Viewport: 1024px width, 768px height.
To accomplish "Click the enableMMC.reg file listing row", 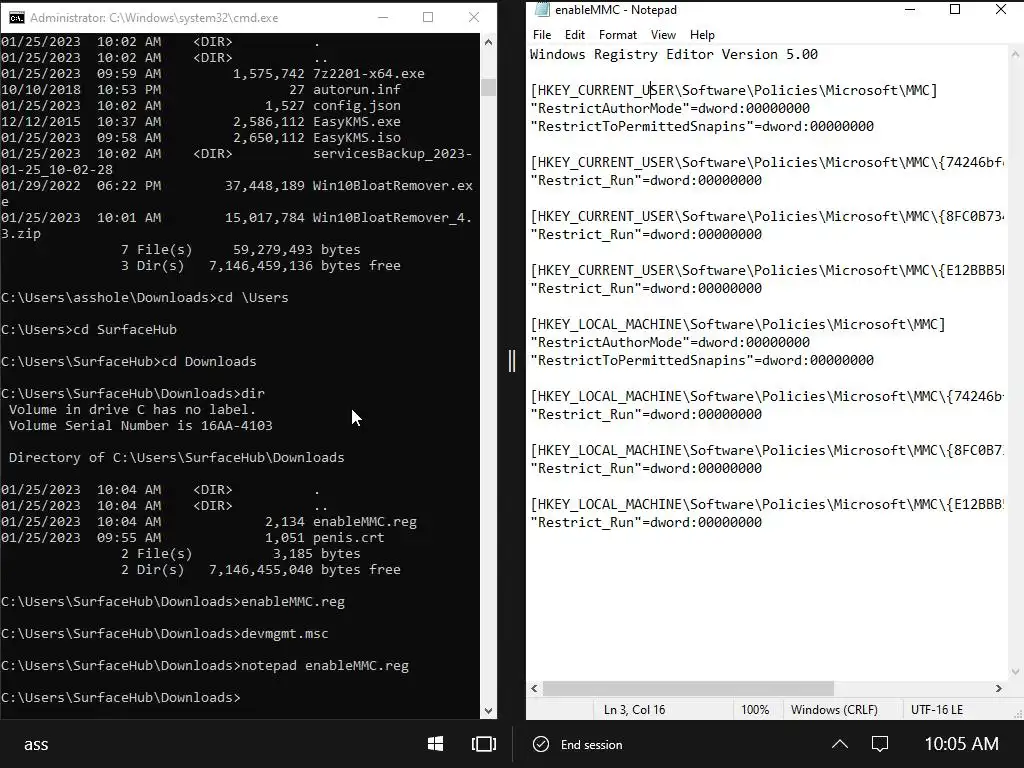I will pos(209,522).
